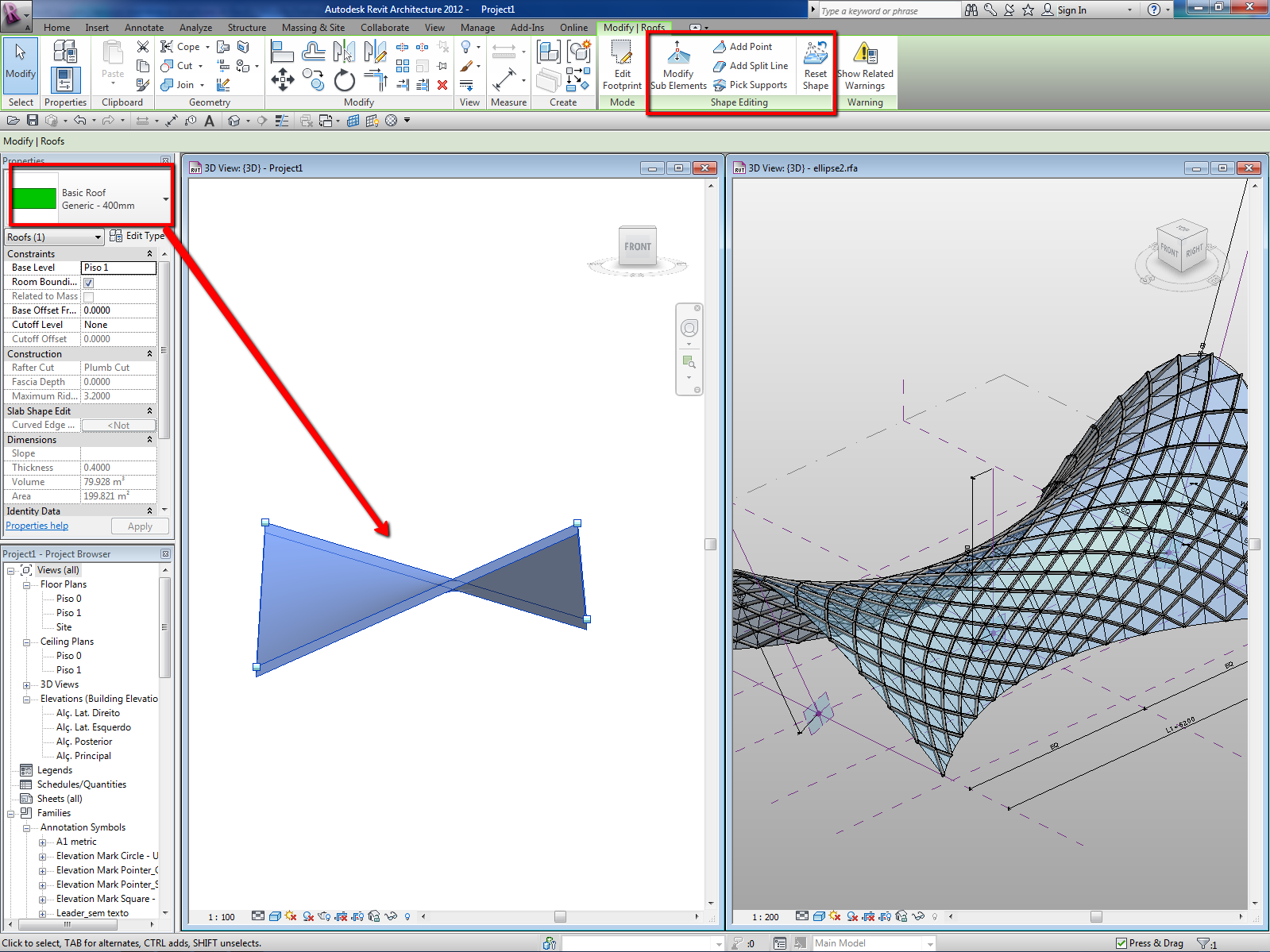Open the Massing & Site tab

pyautogui.click(x=313, y=28)
